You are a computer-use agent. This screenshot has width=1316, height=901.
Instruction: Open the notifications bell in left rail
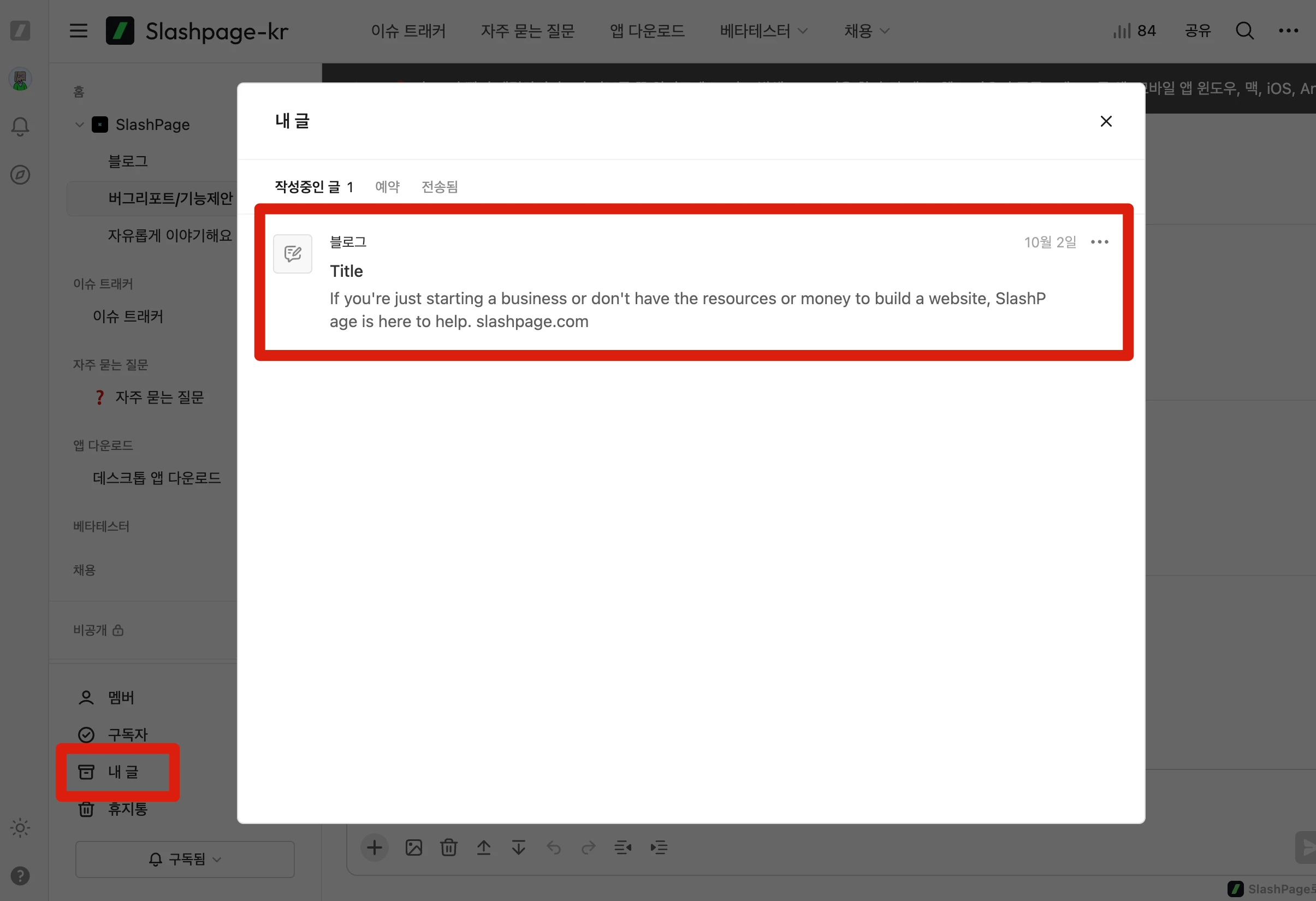coord(20,126)
